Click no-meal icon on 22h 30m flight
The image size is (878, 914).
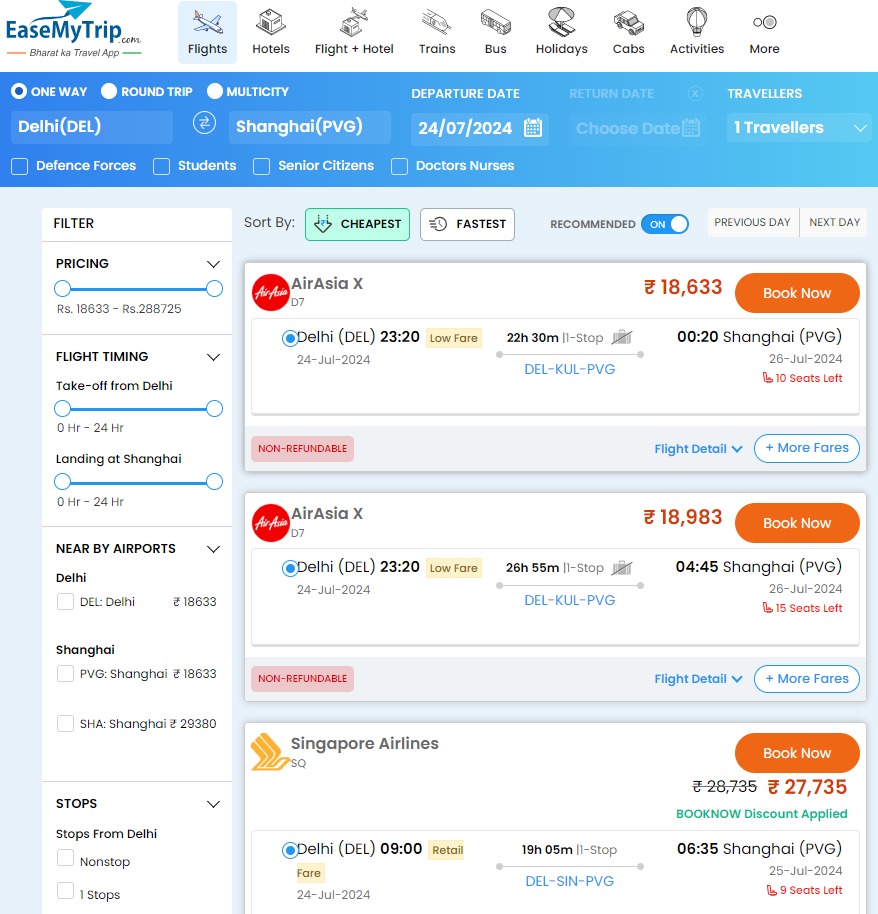coord(621,337)
